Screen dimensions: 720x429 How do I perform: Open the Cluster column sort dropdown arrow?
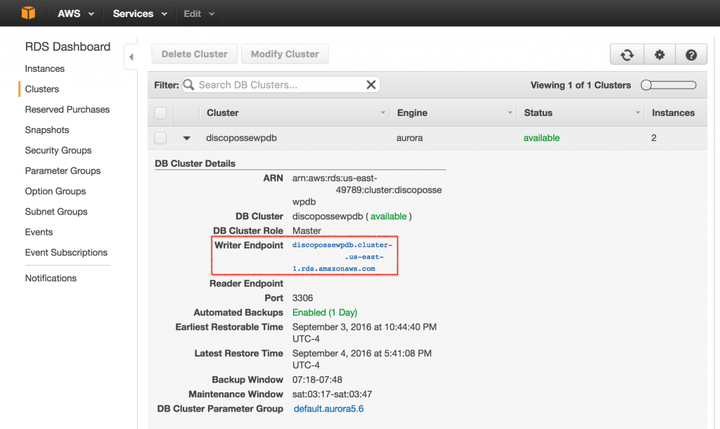tap(382, 113)
